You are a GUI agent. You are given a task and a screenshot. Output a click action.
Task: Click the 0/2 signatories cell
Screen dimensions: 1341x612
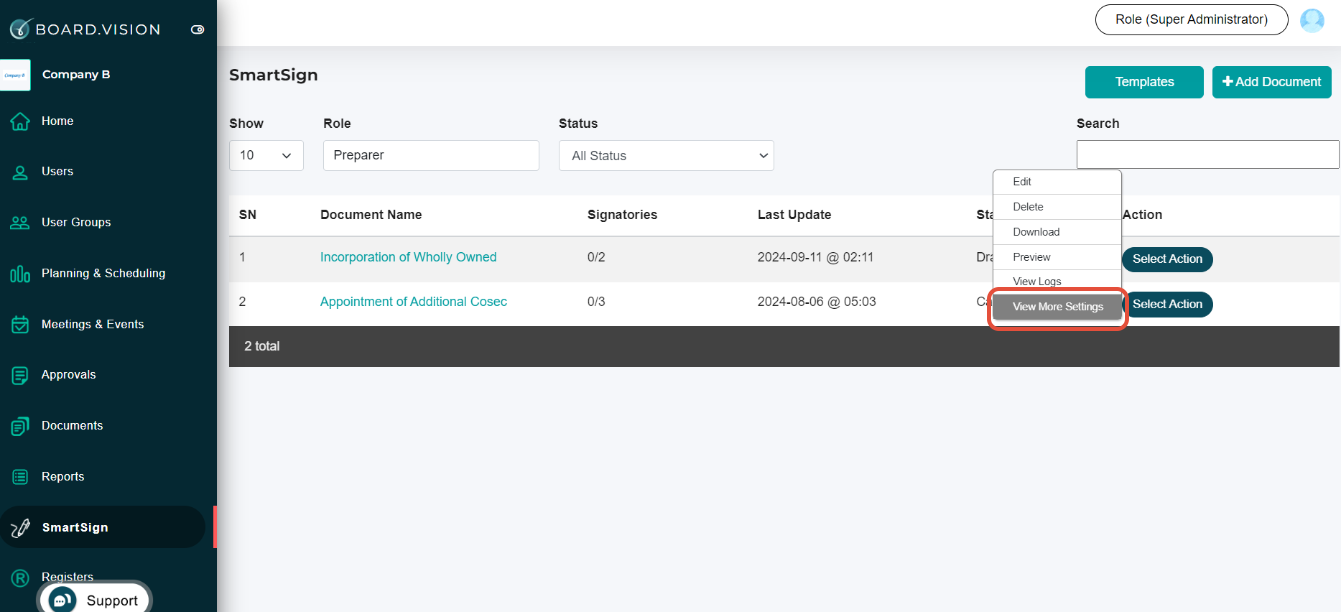pyautogui.click(x=596, y=257)
